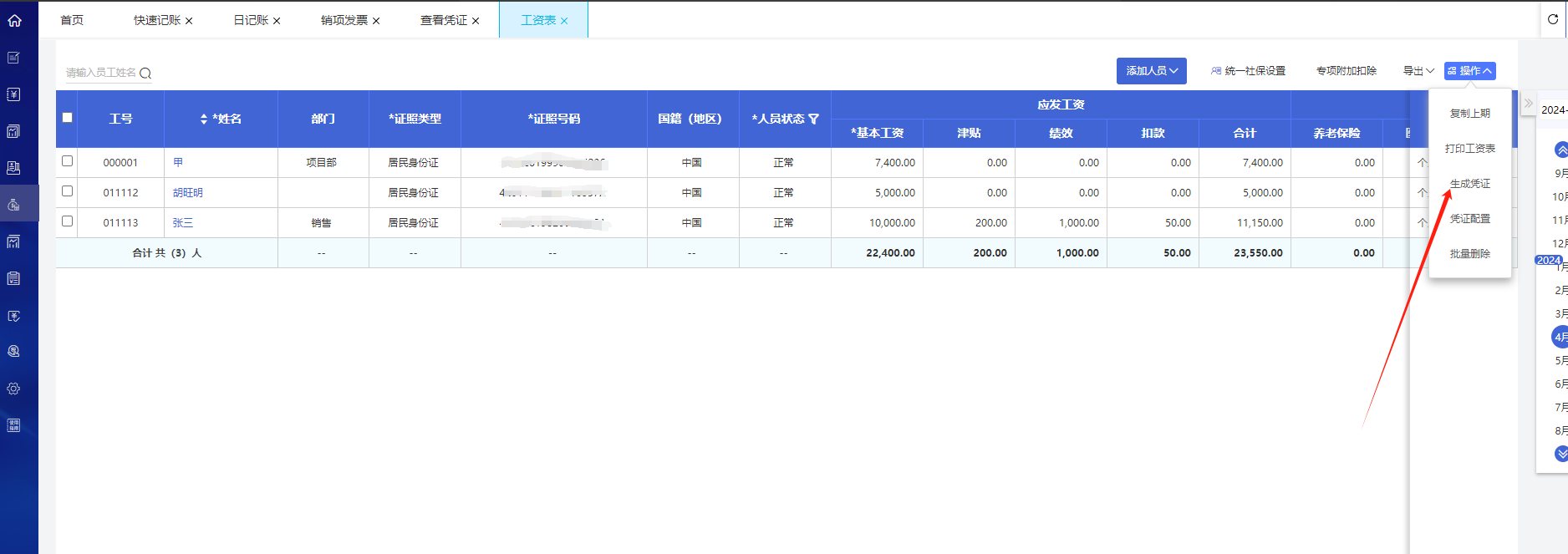Select 批量删除 from the menu
The width and height of the screenshot is (1568, 554).
click(x=1470, y=254)
